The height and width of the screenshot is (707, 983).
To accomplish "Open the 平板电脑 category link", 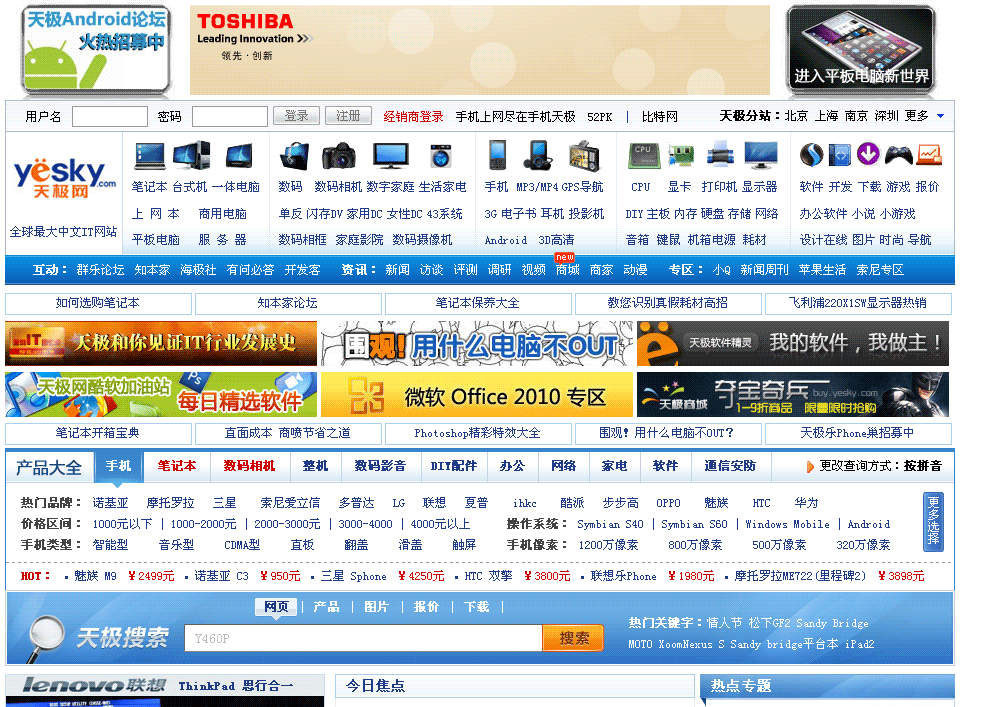I will 155,240.
